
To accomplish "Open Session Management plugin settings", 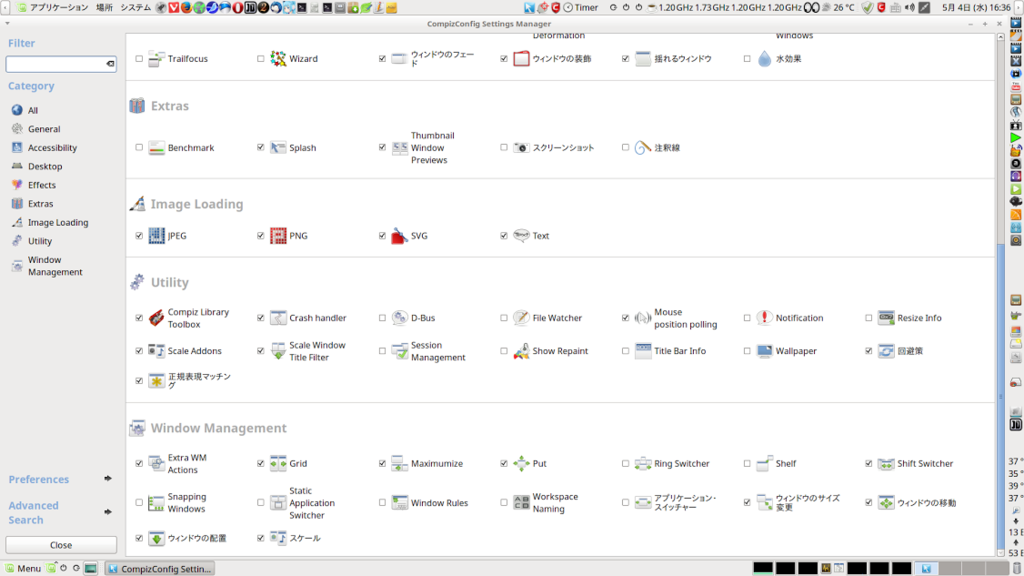I will click(x=428, y=351).
